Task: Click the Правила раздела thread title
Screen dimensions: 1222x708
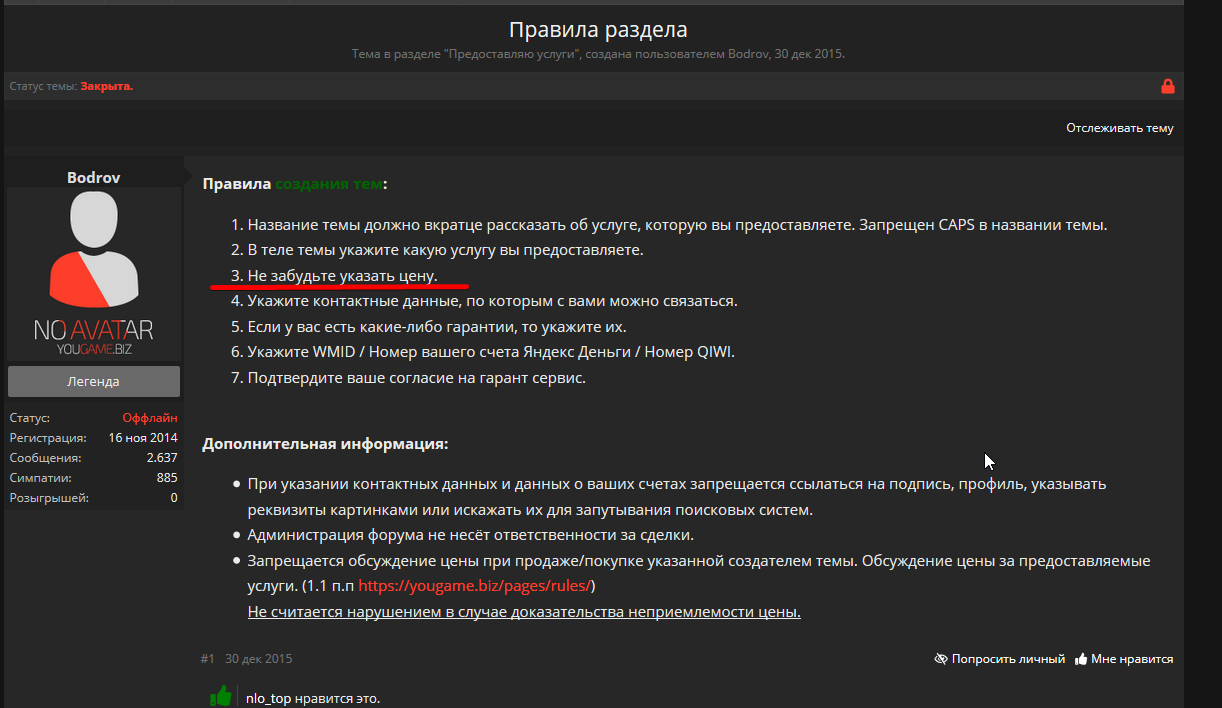Action: tap(598, 30)
